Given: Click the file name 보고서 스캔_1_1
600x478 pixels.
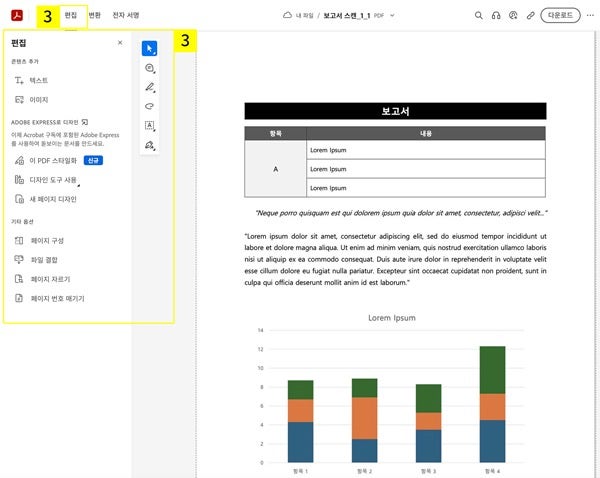Looking at the screenshot, I should [x=347, y=16].
